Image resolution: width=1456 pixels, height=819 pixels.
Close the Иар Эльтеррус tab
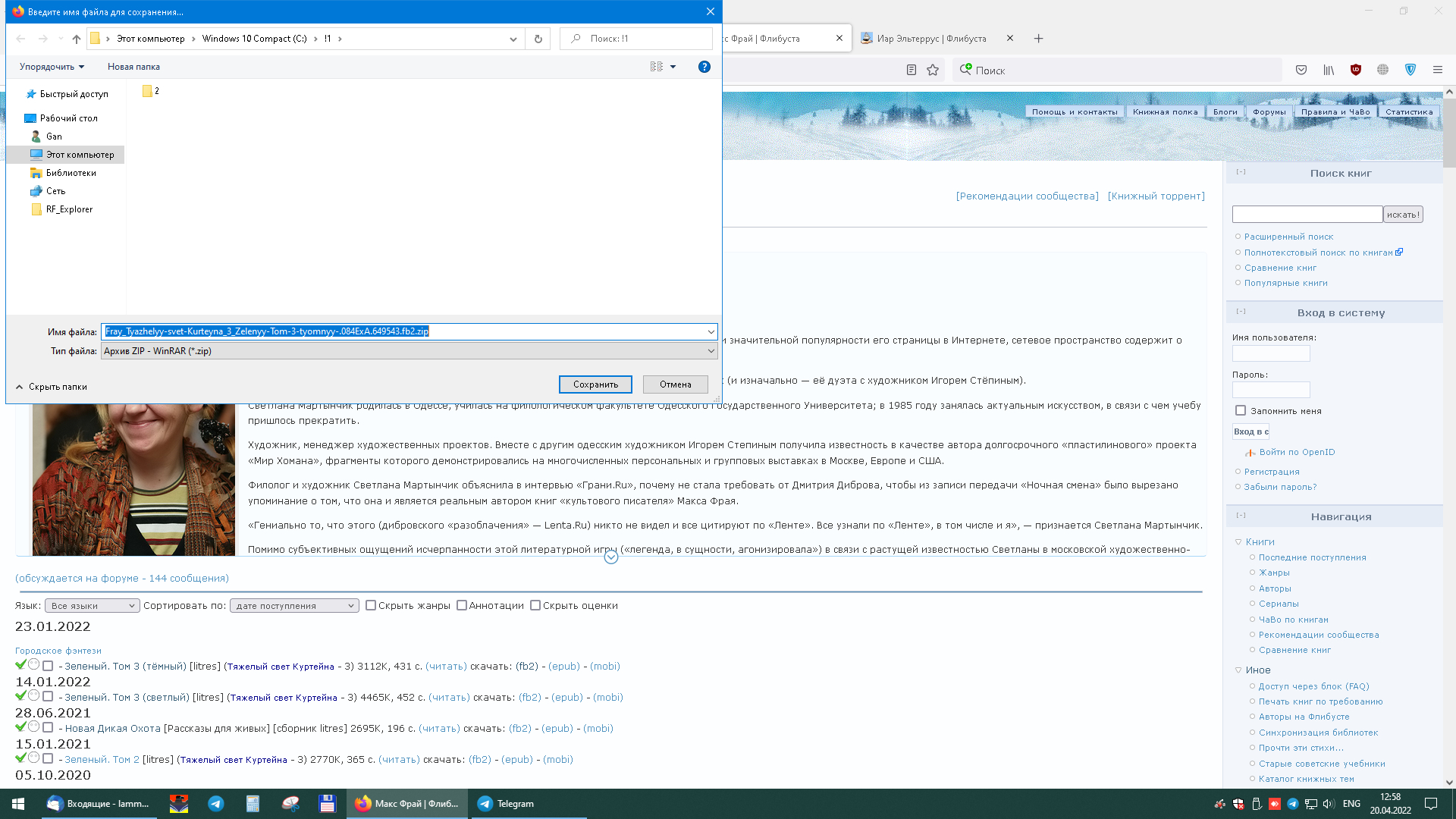pyautogui.click(x=1010, y=38)
